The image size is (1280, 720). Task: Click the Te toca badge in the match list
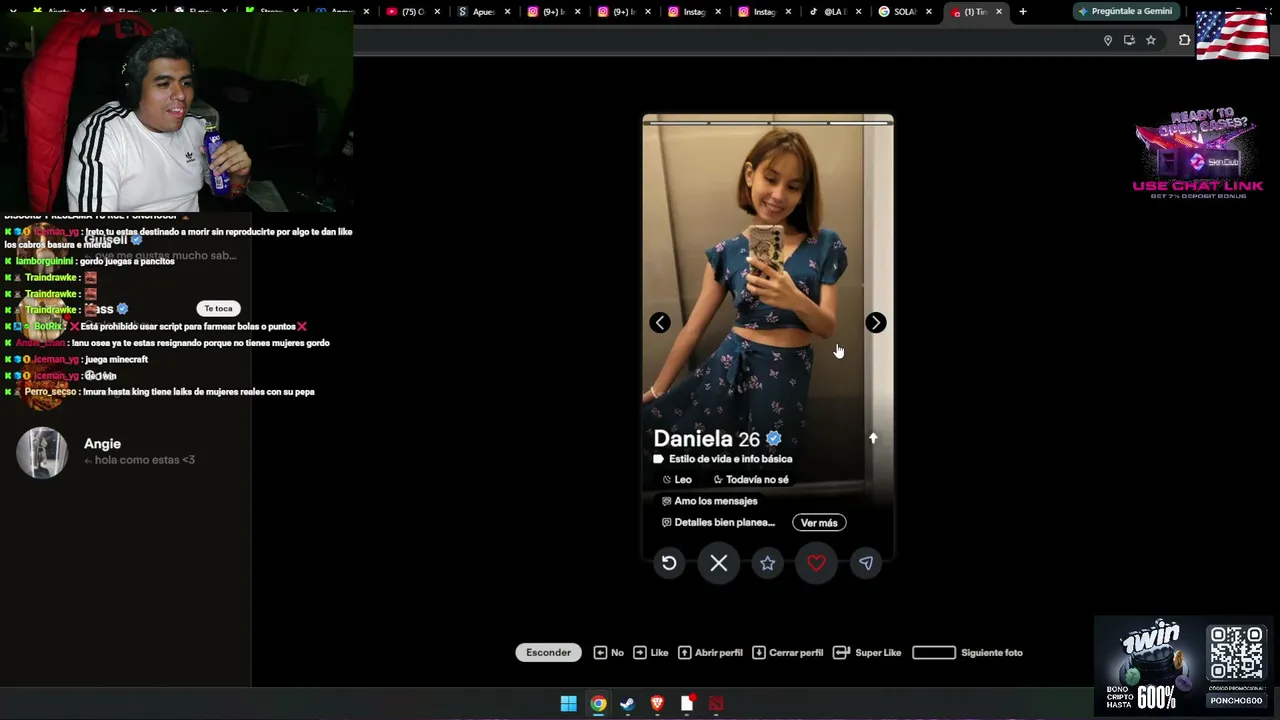click(218, 308)
